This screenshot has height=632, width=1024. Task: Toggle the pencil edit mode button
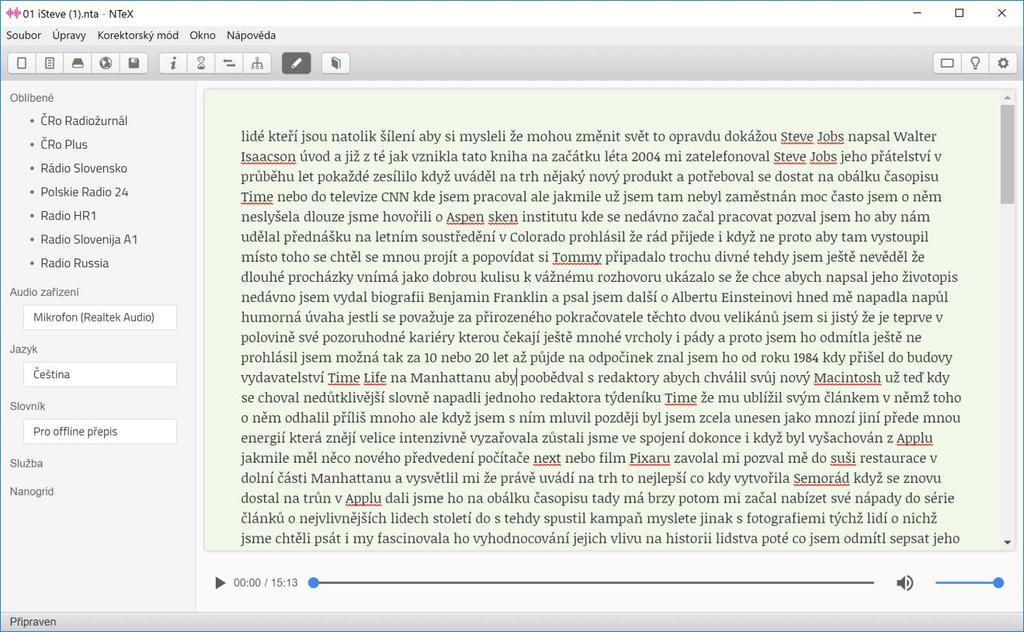tap(296, 63)
